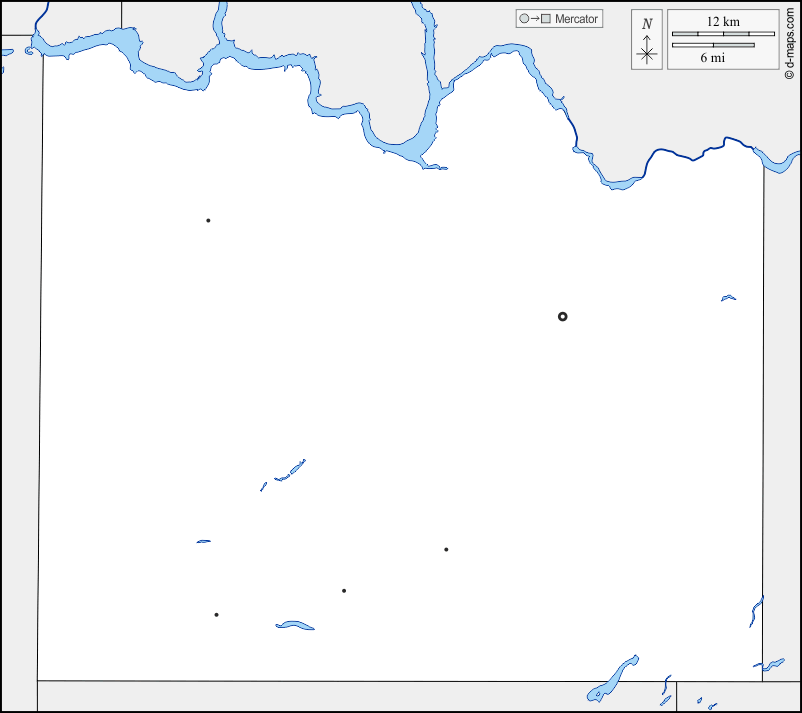The width and height of the screenshot is (802, 713).
Task: Click the wide reservoir bulge at the river's southern bend
Action: [412, 152]
